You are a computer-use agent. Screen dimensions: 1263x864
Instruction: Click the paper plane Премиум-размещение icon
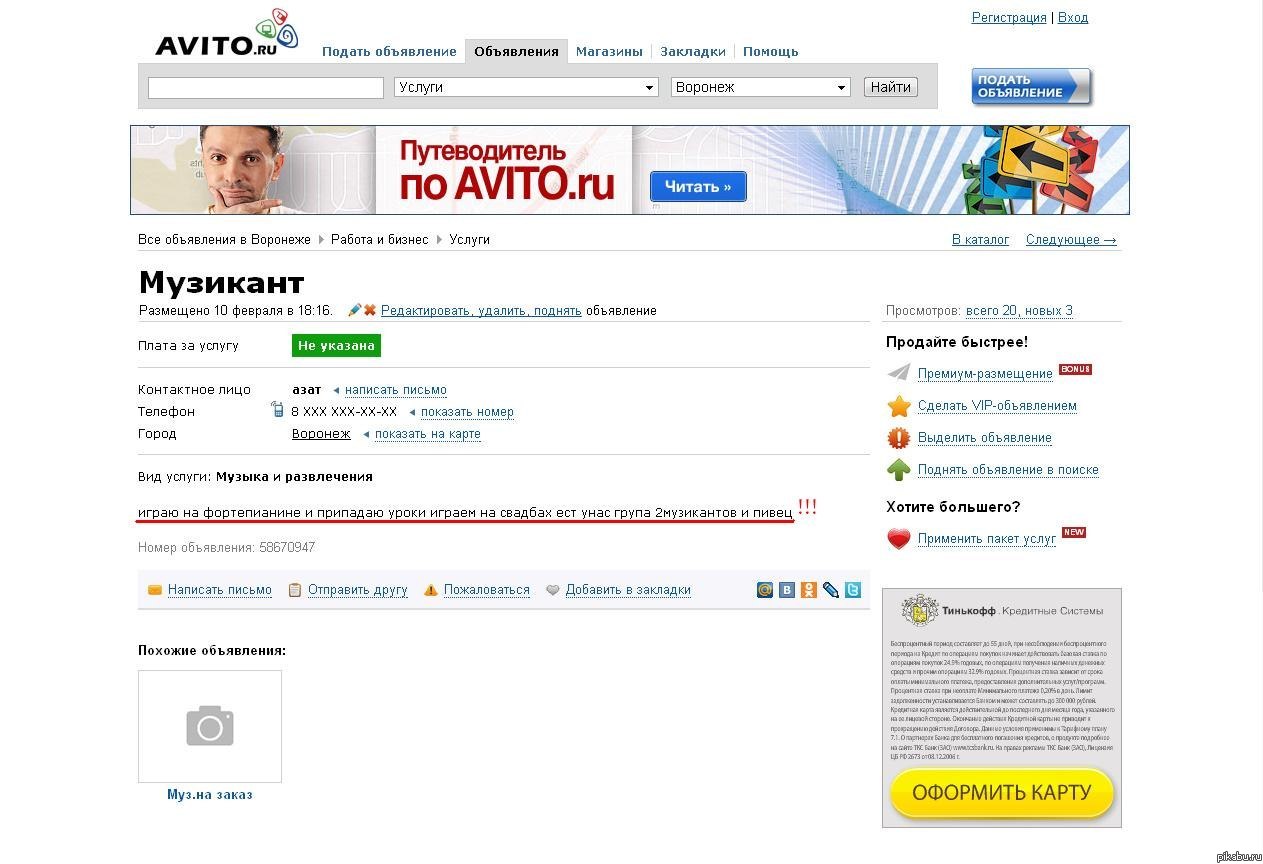(x=899, y=373)
